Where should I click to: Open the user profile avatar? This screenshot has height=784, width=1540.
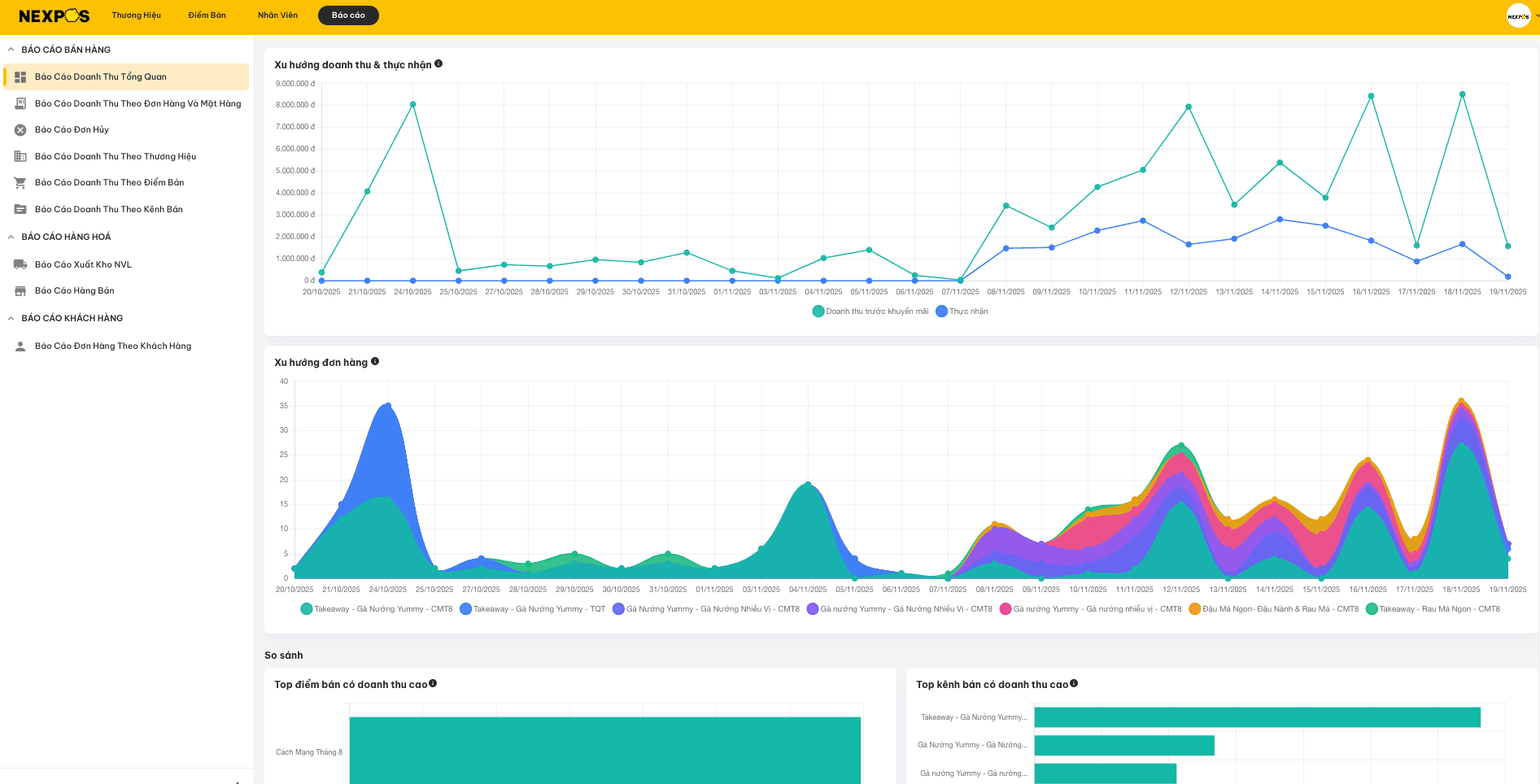pos(1518,15)
